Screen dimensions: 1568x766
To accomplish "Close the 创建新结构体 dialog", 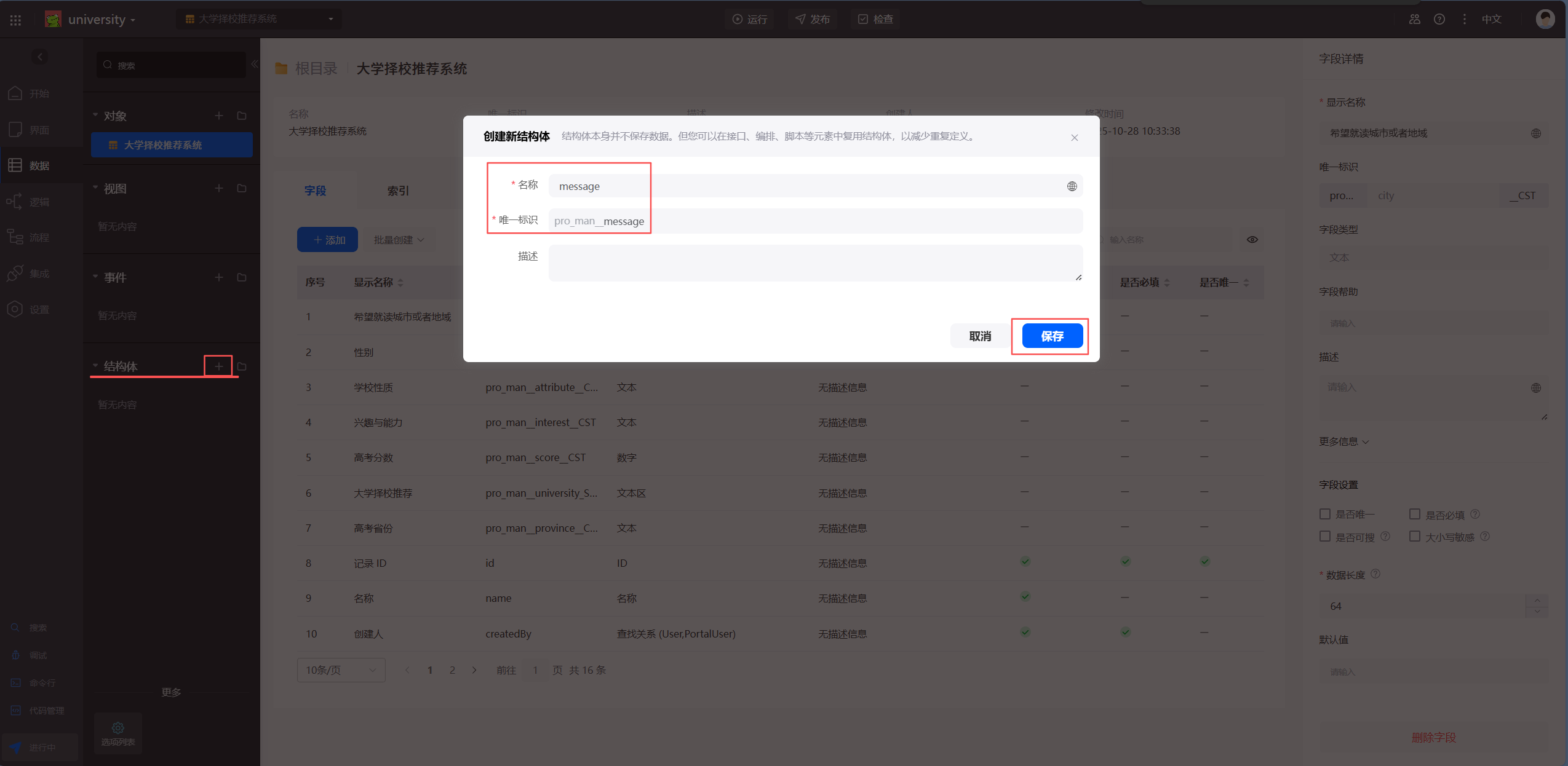I will tap(1074, 137).
